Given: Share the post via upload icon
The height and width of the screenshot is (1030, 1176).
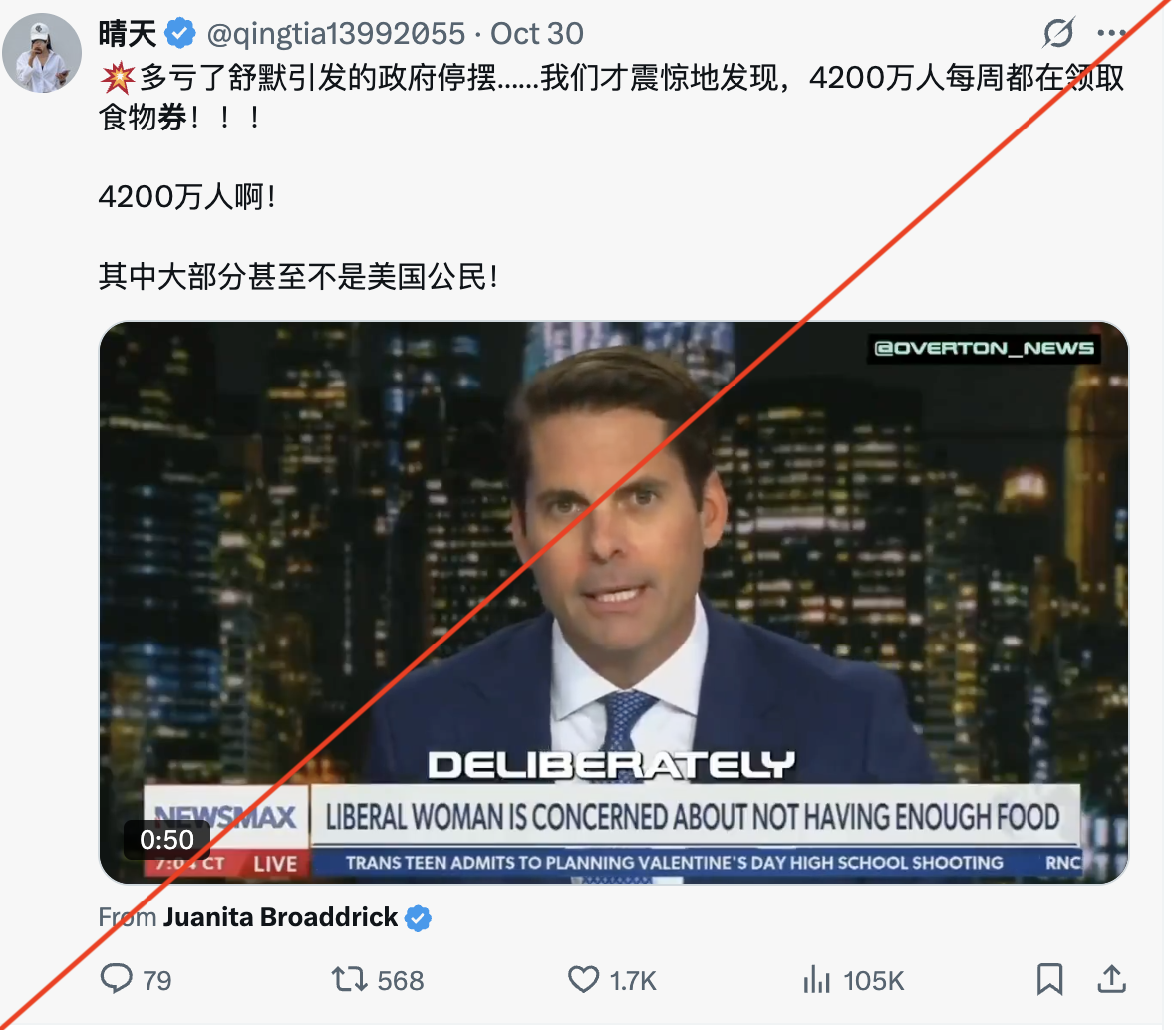Looking at the screenshot, I should [1111, 979].
